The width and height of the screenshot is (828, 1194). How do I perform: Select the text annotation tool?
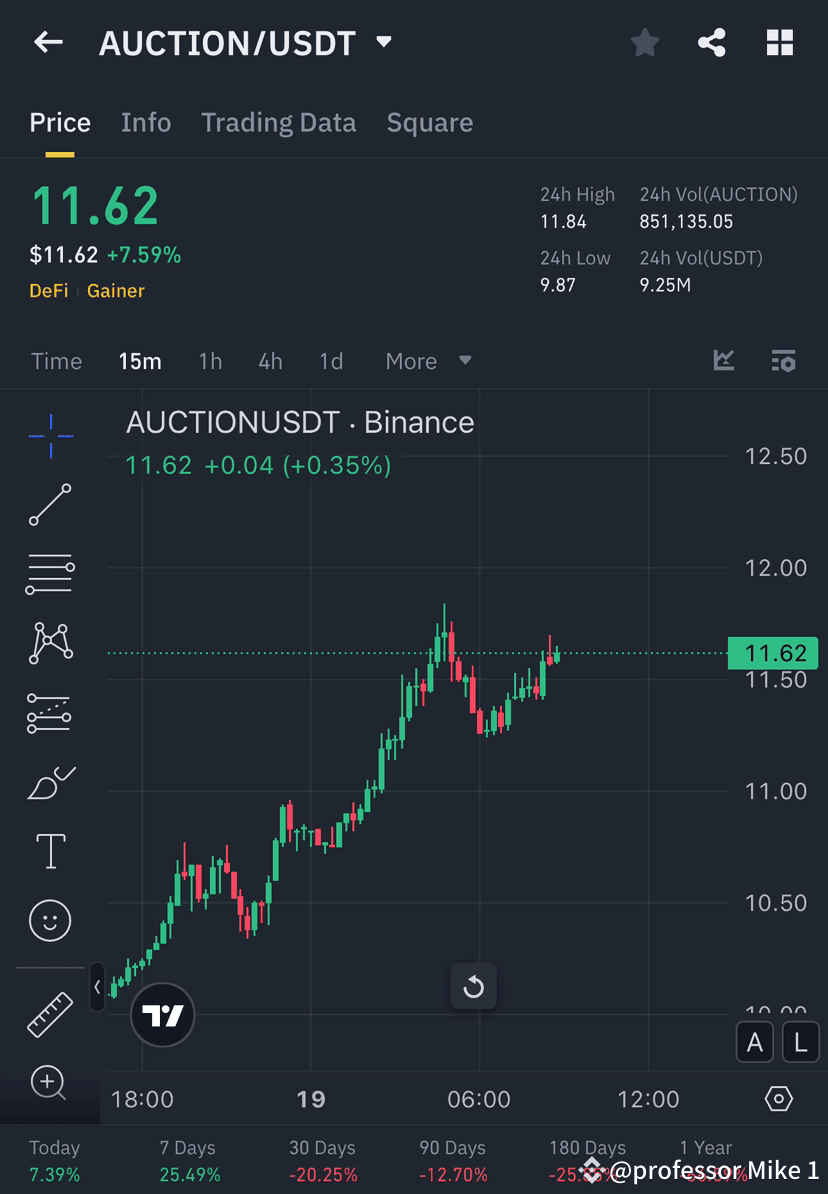[x=50, y=851]
